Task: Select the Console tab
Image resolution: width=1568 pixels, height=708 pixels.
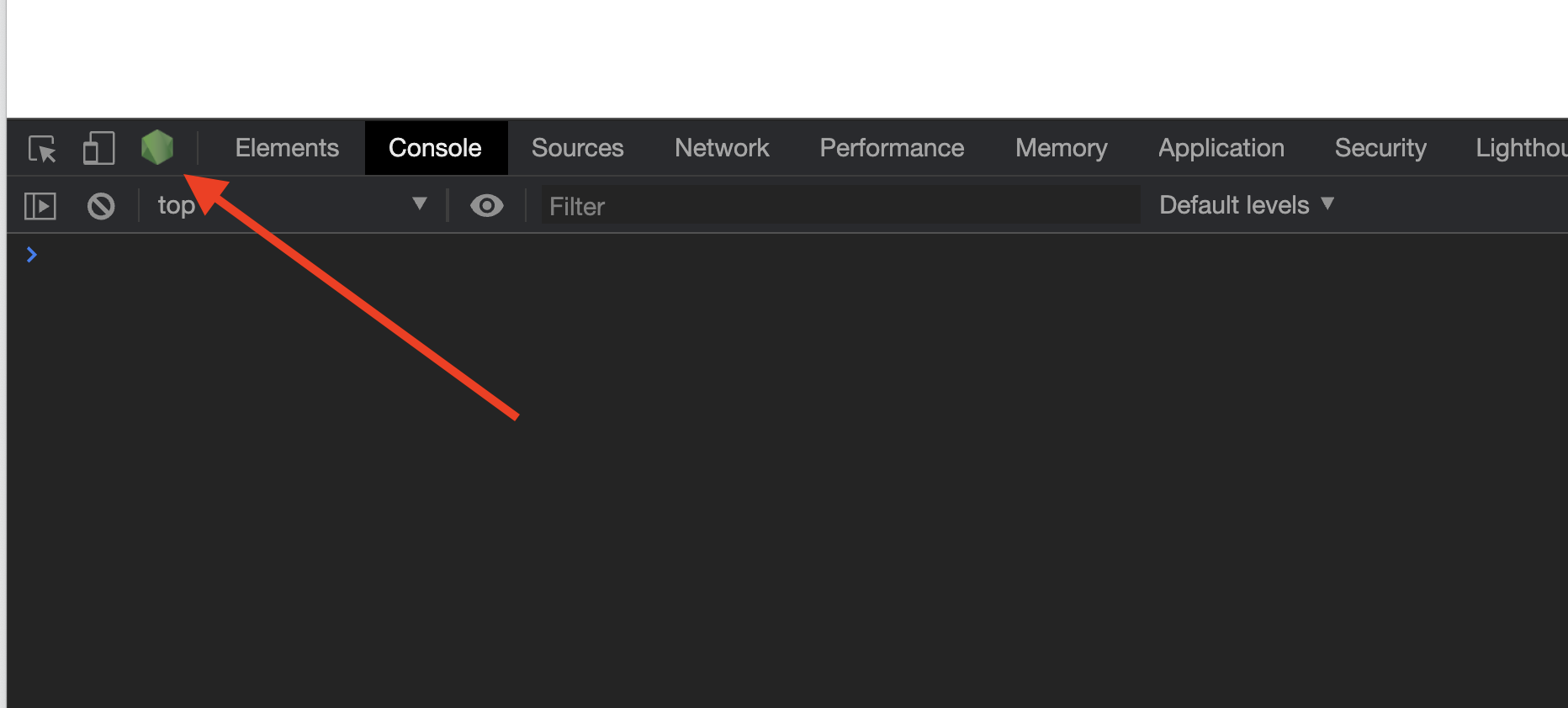Action: (435, 148)
